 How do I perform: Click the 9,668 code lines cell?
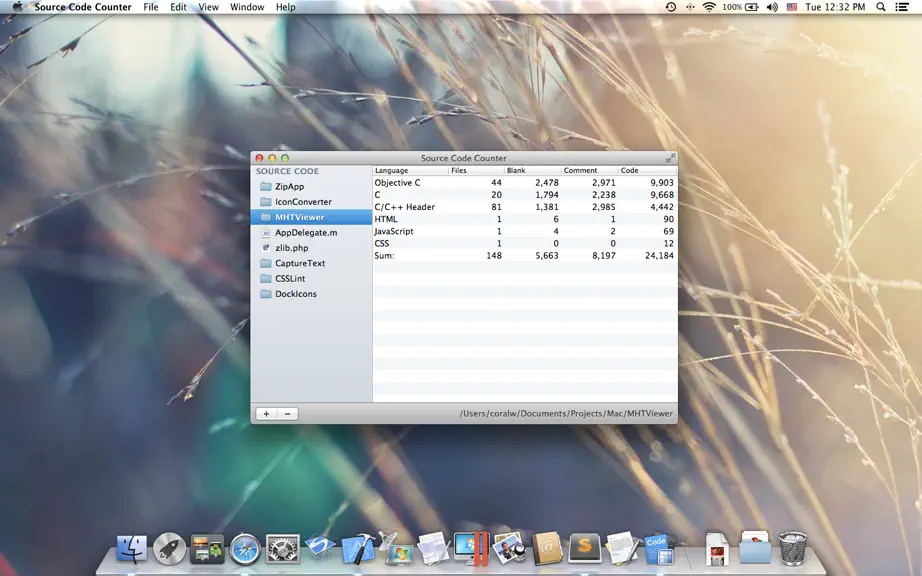[x=662, y=195]
